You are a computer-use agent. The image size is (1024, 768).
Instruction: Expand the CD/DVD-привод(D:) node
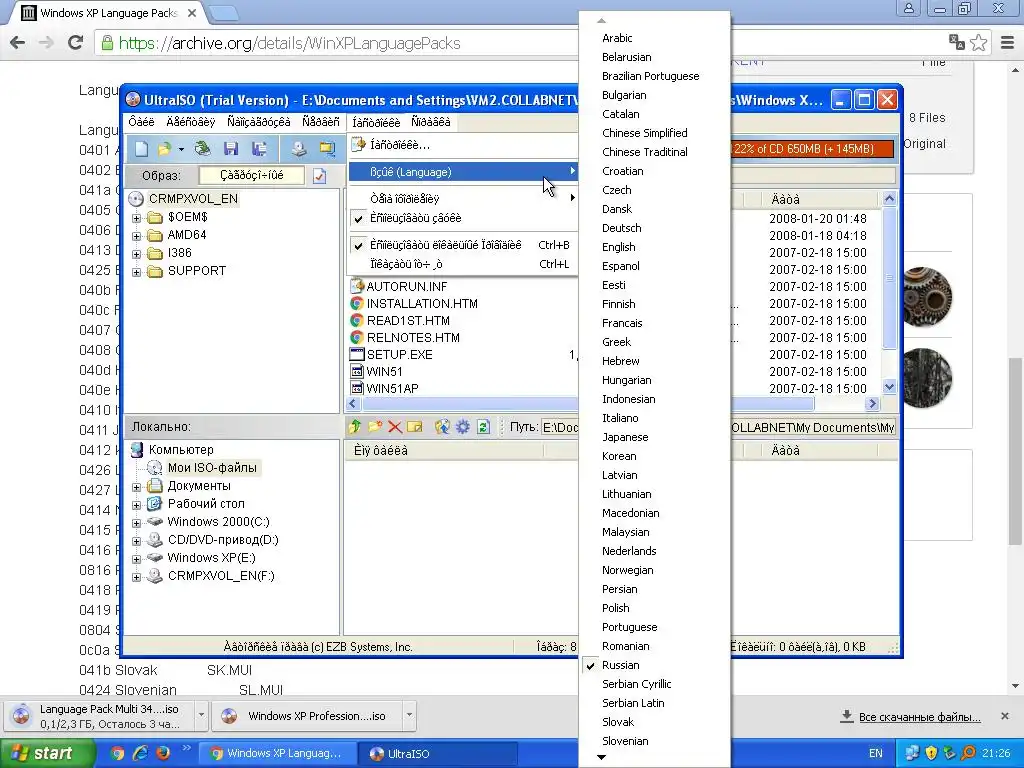(136, 541)
